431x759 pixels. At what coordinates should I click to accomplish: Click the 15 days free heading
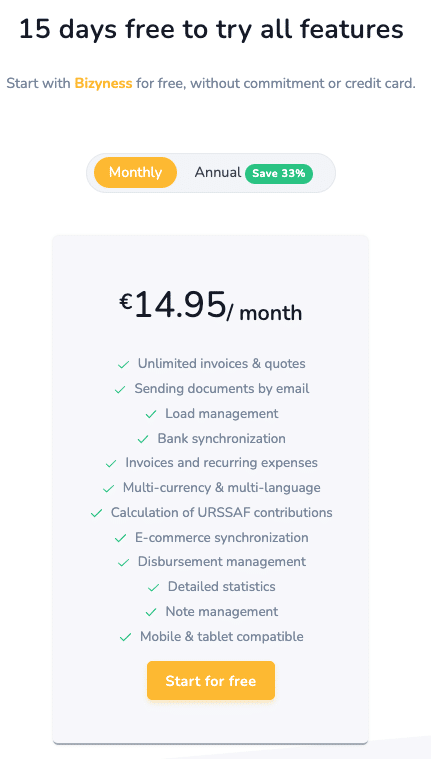pos(211,29)
